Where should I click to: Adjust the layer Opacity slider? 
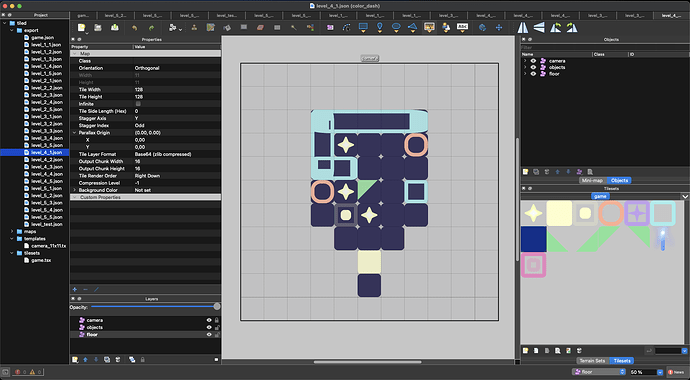[154, 307]
